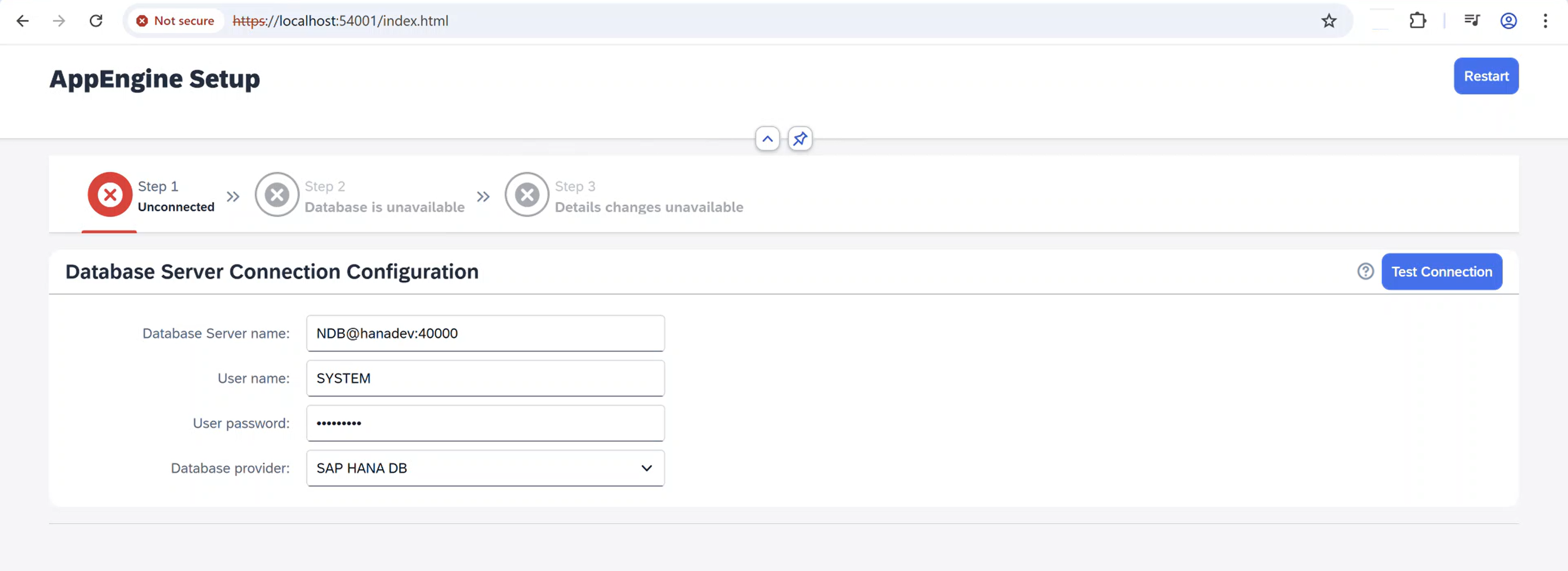Click the Step 1 Unconnected status icon
This screenshot has height=571, width=1568.
[x=109, y=195]
